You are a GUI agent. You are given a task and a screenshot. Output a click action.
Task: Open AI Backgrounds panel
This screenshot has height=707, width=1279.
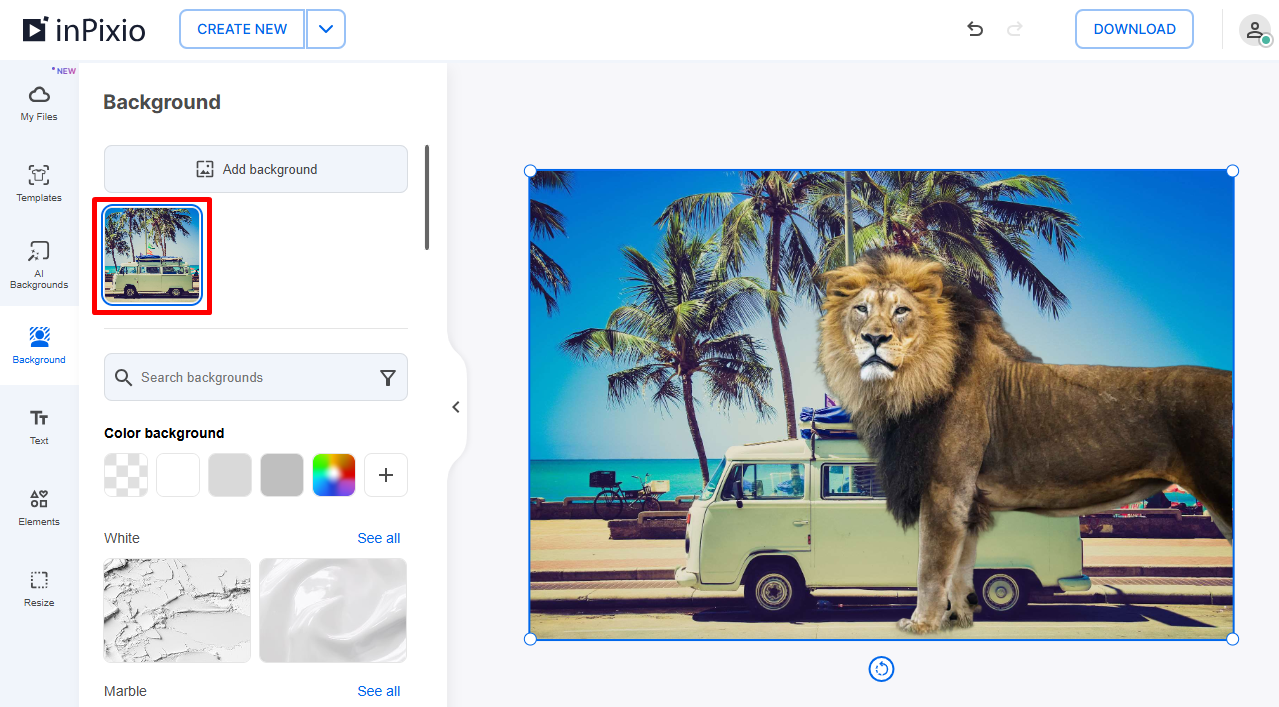click(38, 263)
